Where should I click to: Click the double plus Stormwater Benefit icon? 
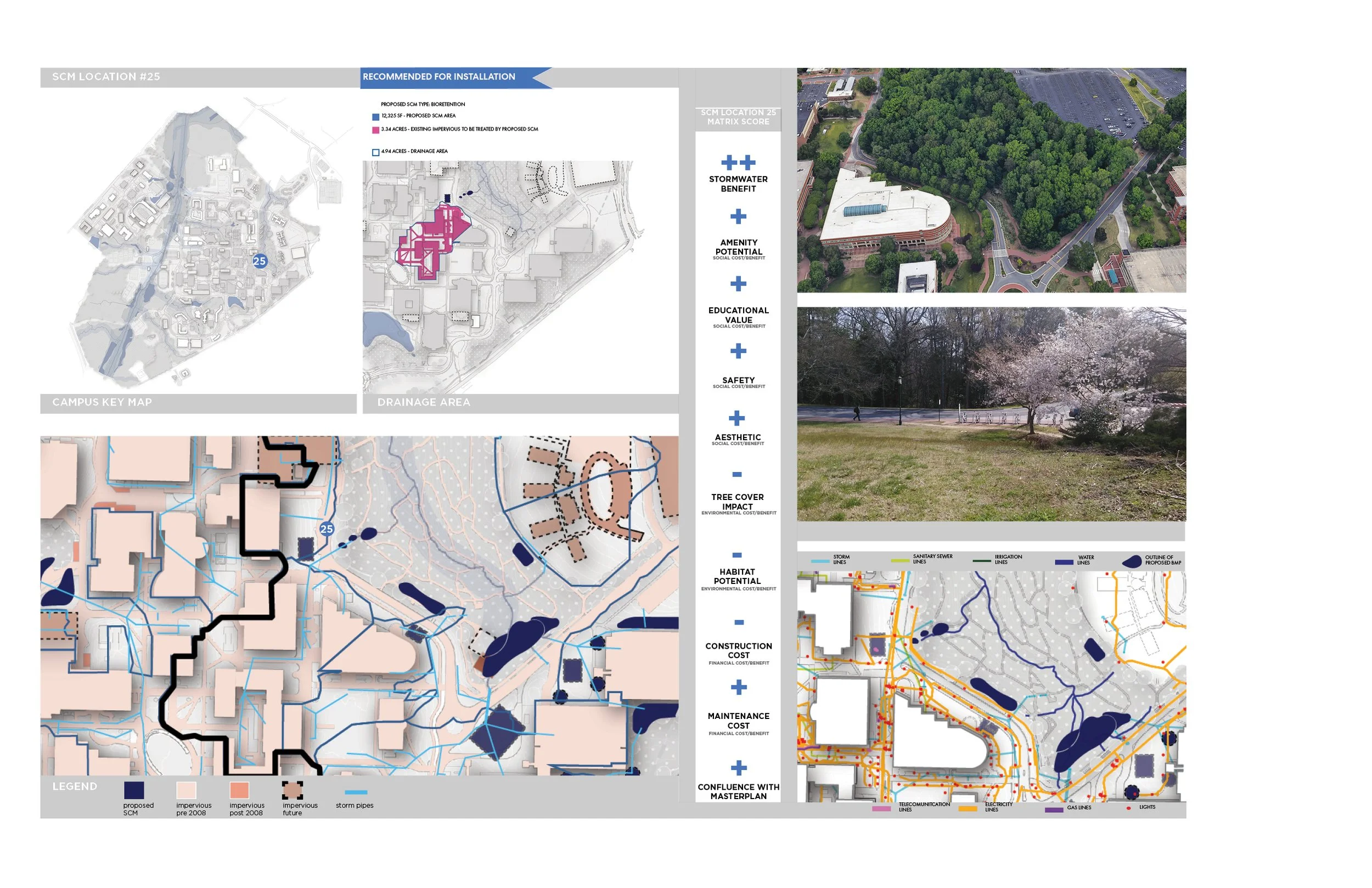click(738, 162)
